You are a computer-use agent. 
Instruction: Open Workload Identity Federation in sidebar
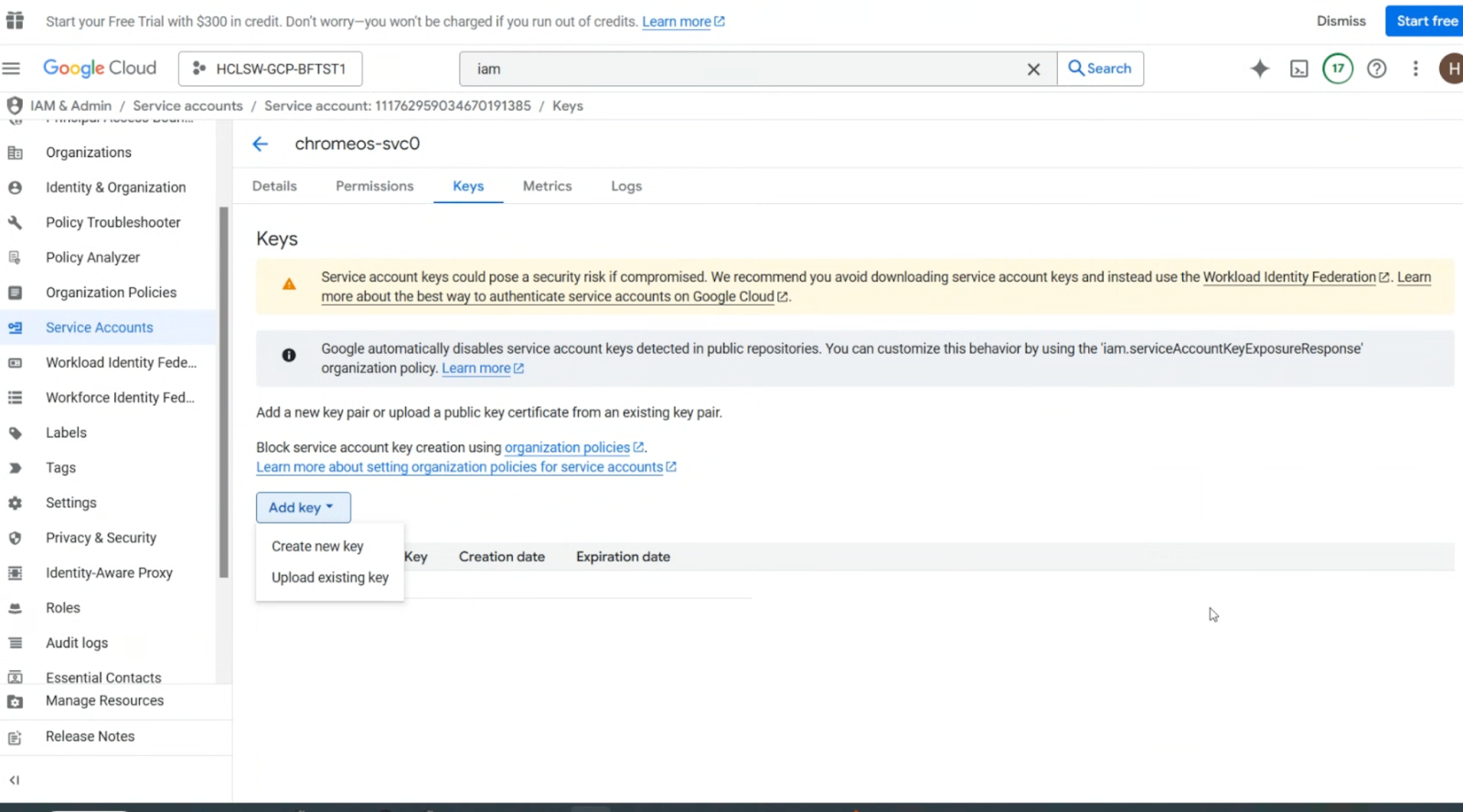tap(122, 363)
